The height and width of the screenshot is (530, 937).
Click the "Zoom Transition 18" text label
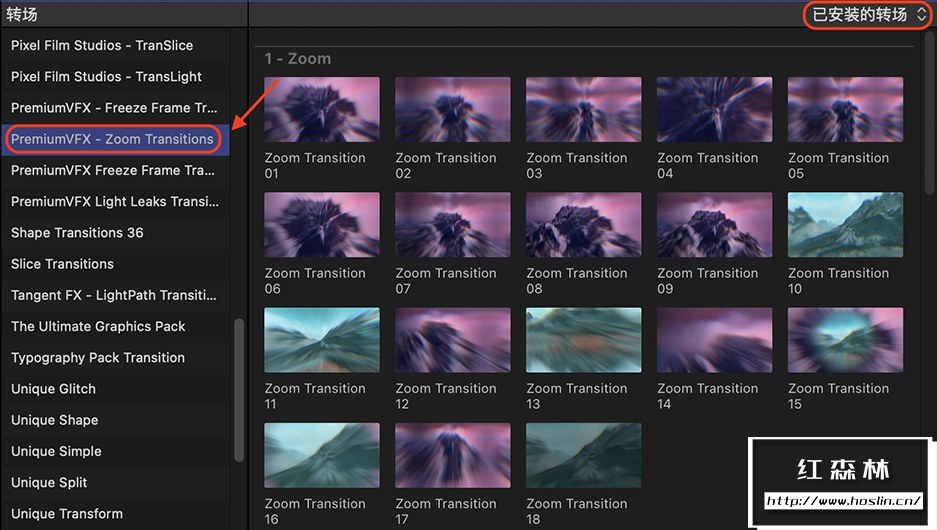577,511
